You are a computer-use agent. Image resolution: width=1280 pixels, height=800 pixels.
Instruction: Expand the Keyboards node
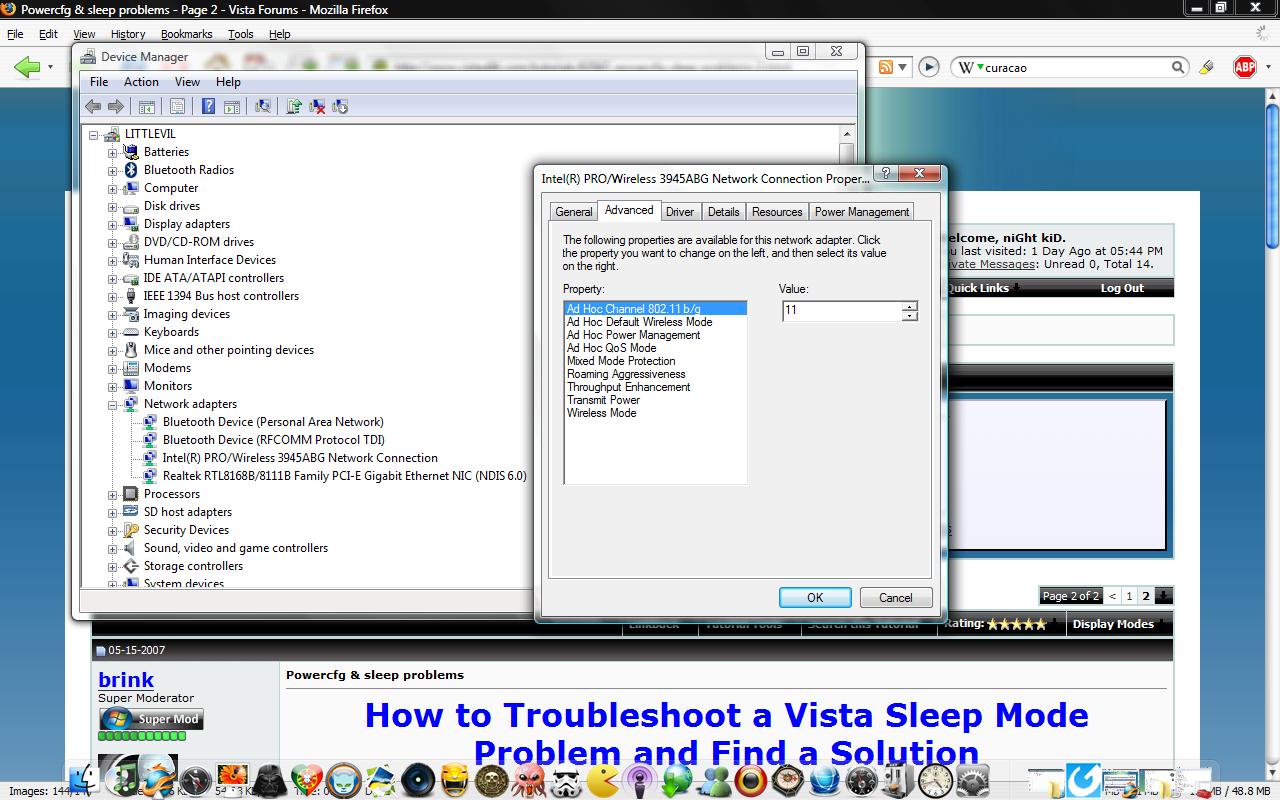click(113, 333)
